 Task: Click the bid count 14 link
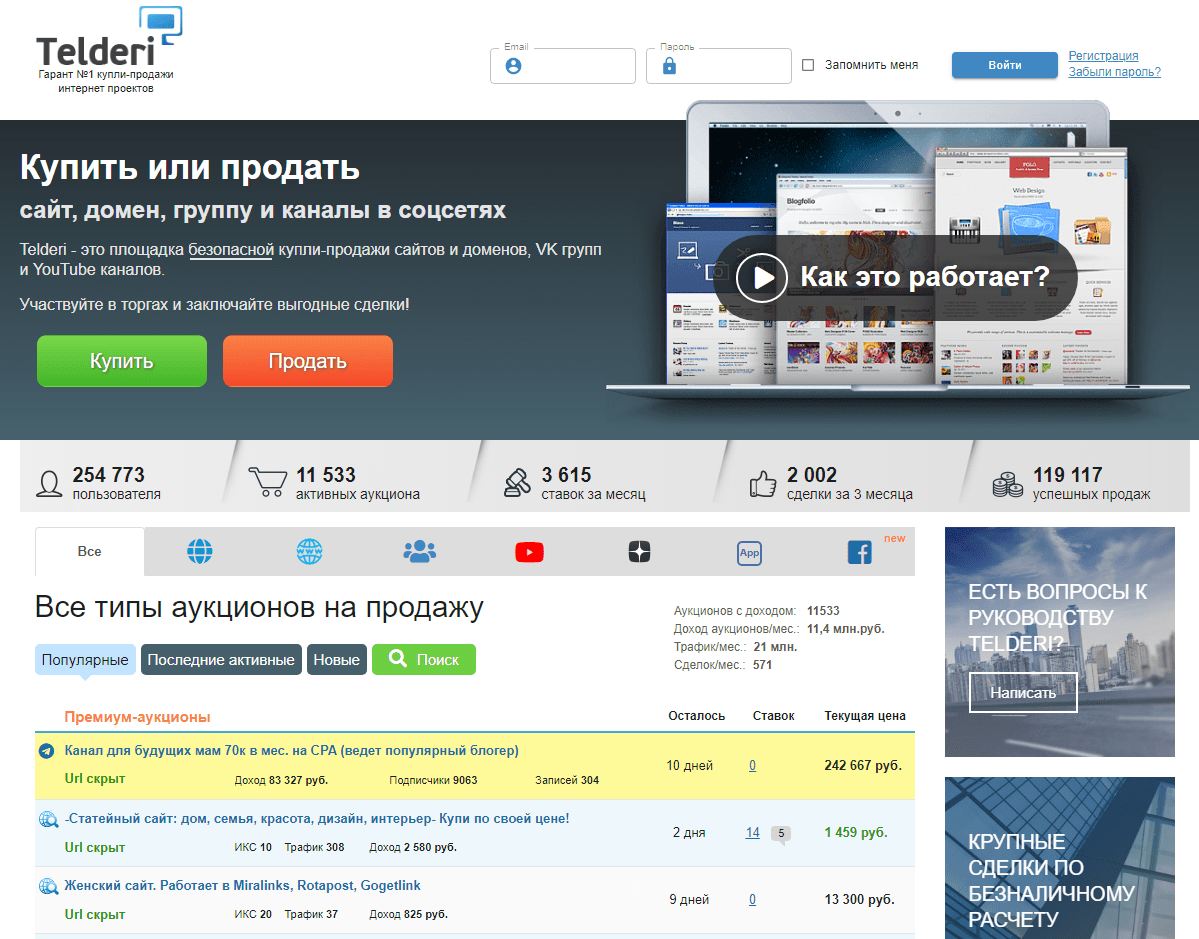point(752,833)
